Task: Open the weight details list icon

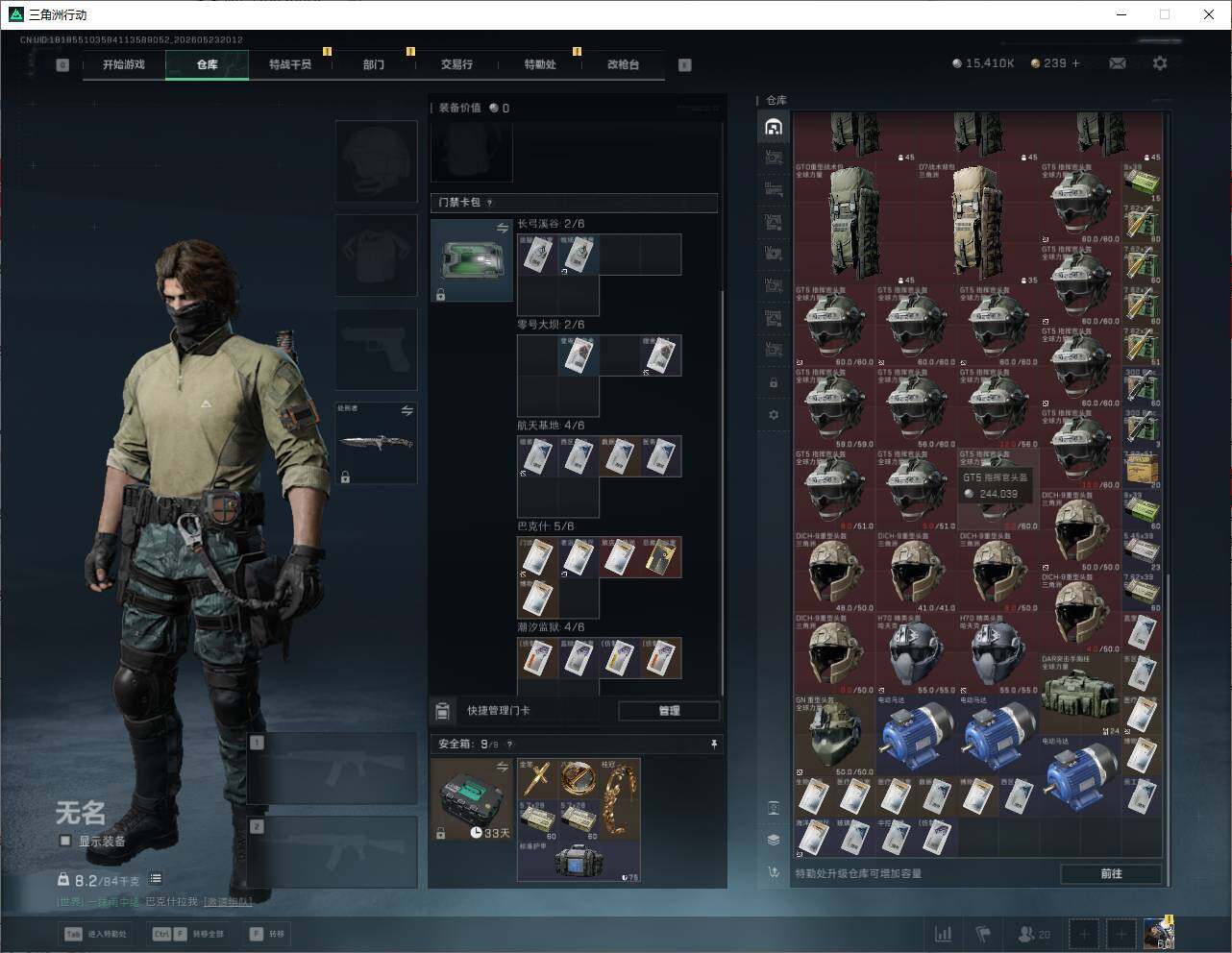Action: coord(156,879)
